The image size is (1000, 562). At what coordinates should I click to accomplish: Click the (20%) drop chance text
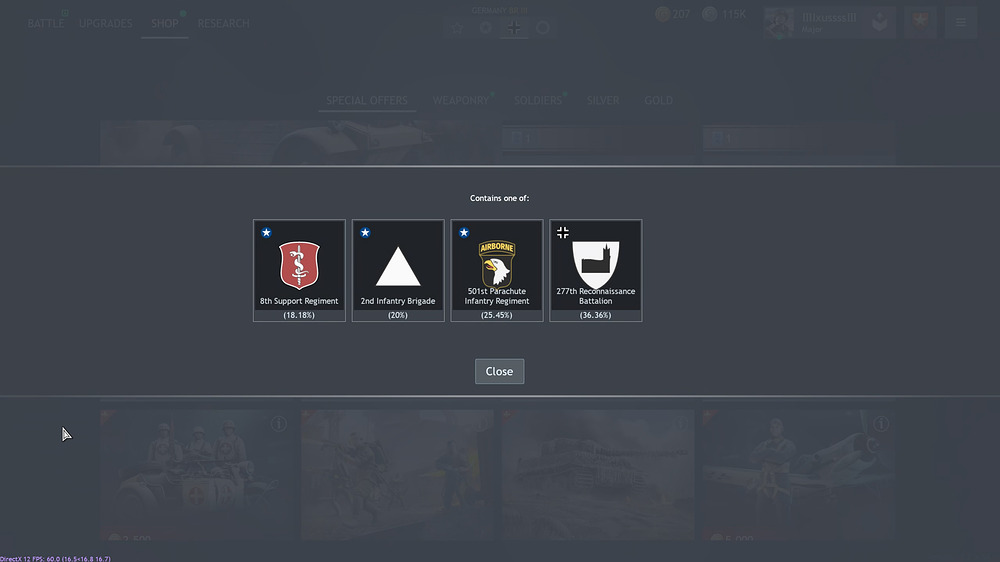point(398,315)
